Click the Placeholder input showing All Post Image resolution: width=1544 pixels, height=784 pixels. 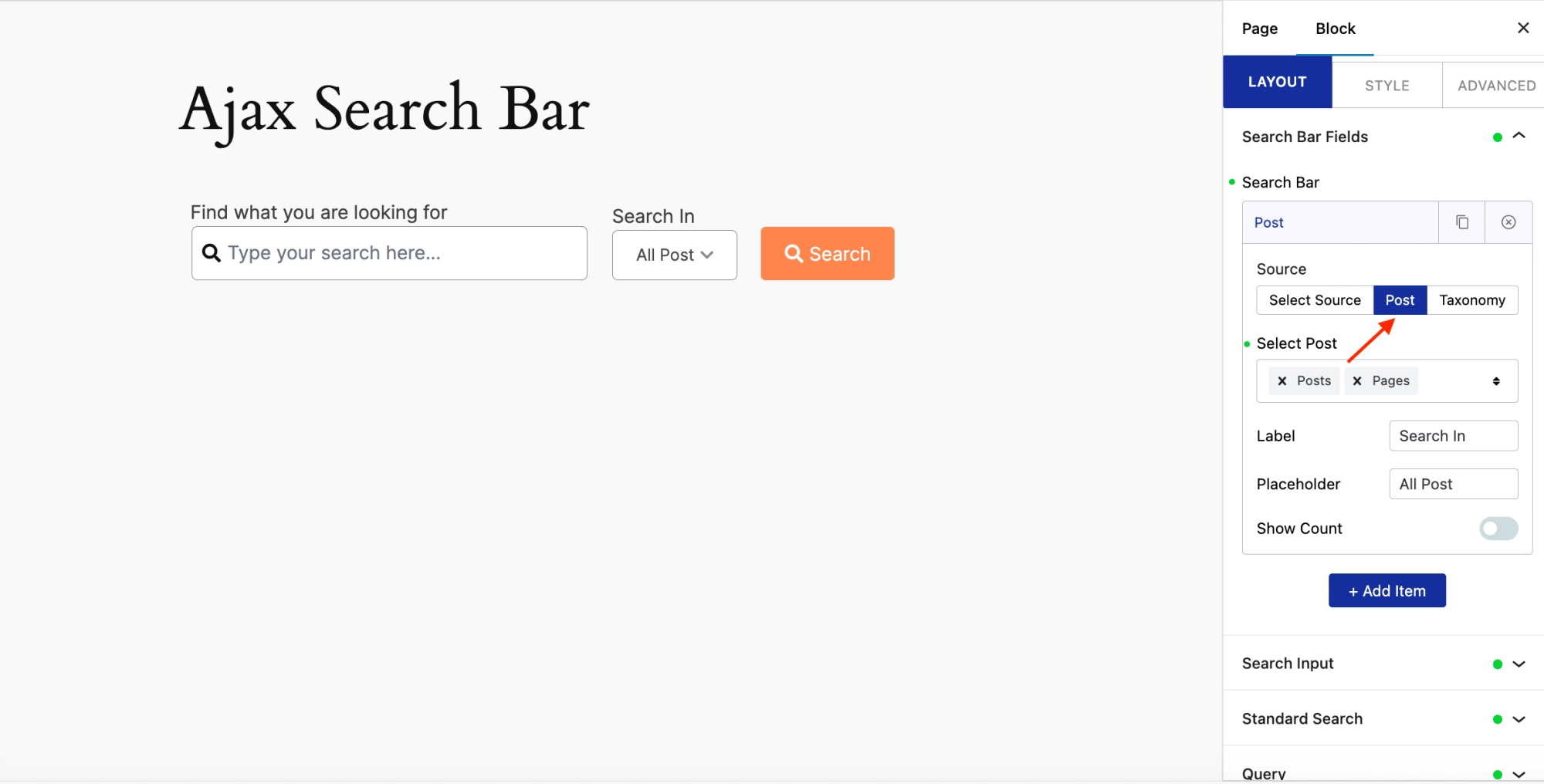click(1453, 484)
